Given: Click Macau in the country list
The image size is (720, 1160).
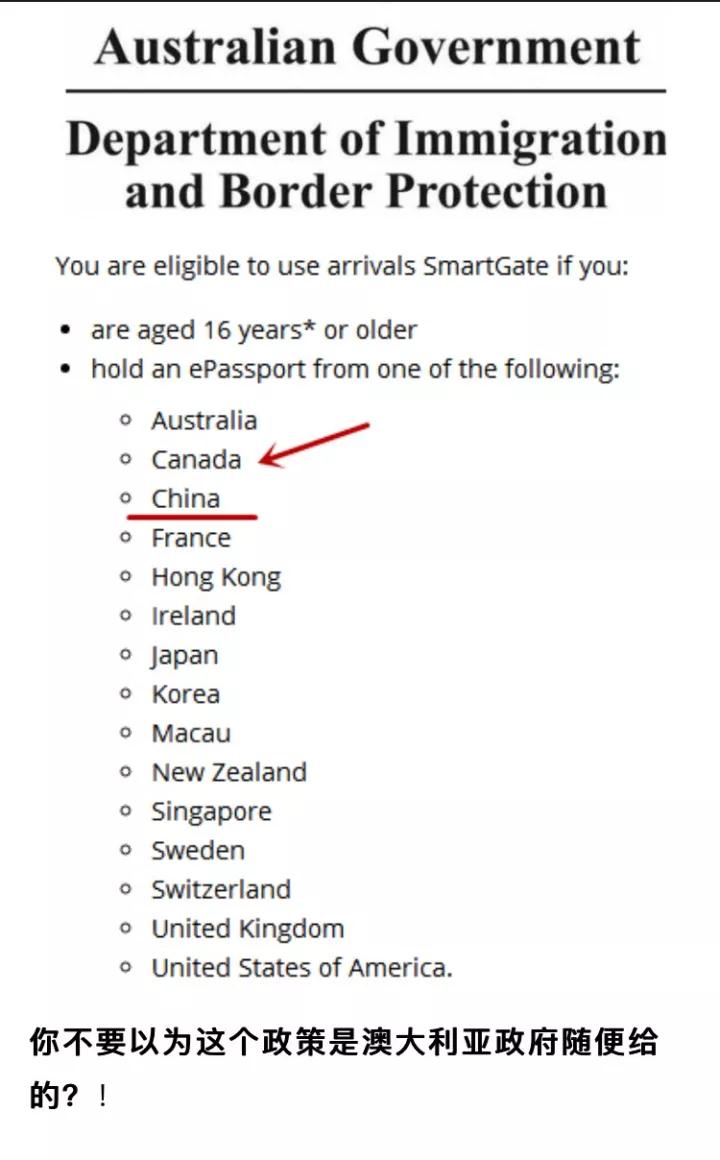Looking at the screenshot, I should tap(191, 733).
